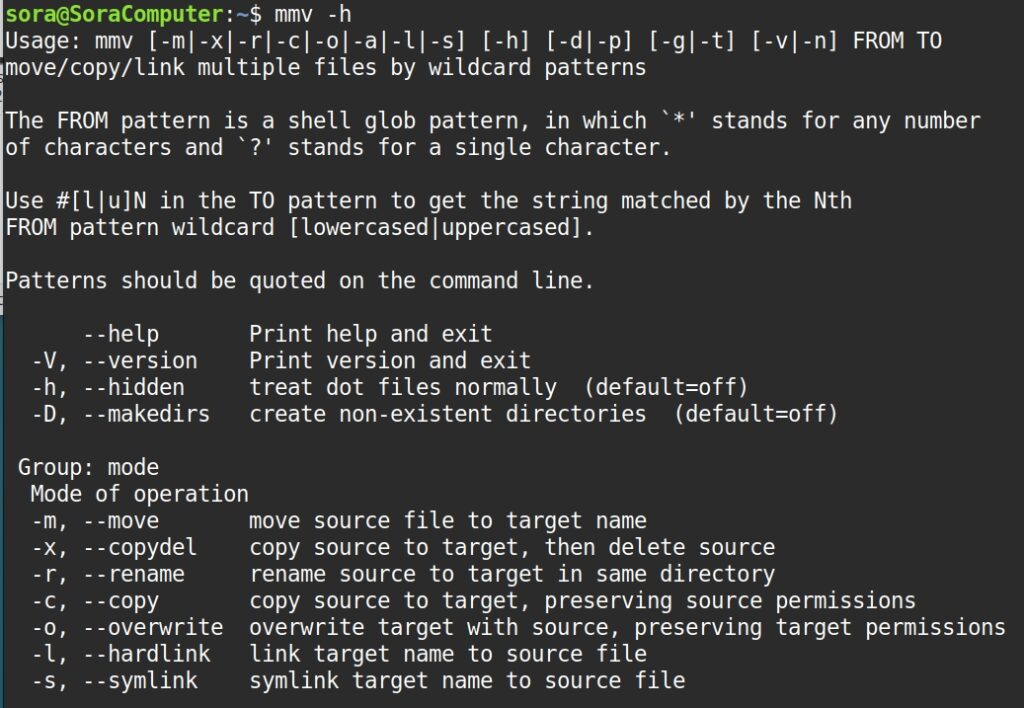Click the "Mode of operation" line
This screenshot has width=1024, height=708.
(x=139, y=494)
